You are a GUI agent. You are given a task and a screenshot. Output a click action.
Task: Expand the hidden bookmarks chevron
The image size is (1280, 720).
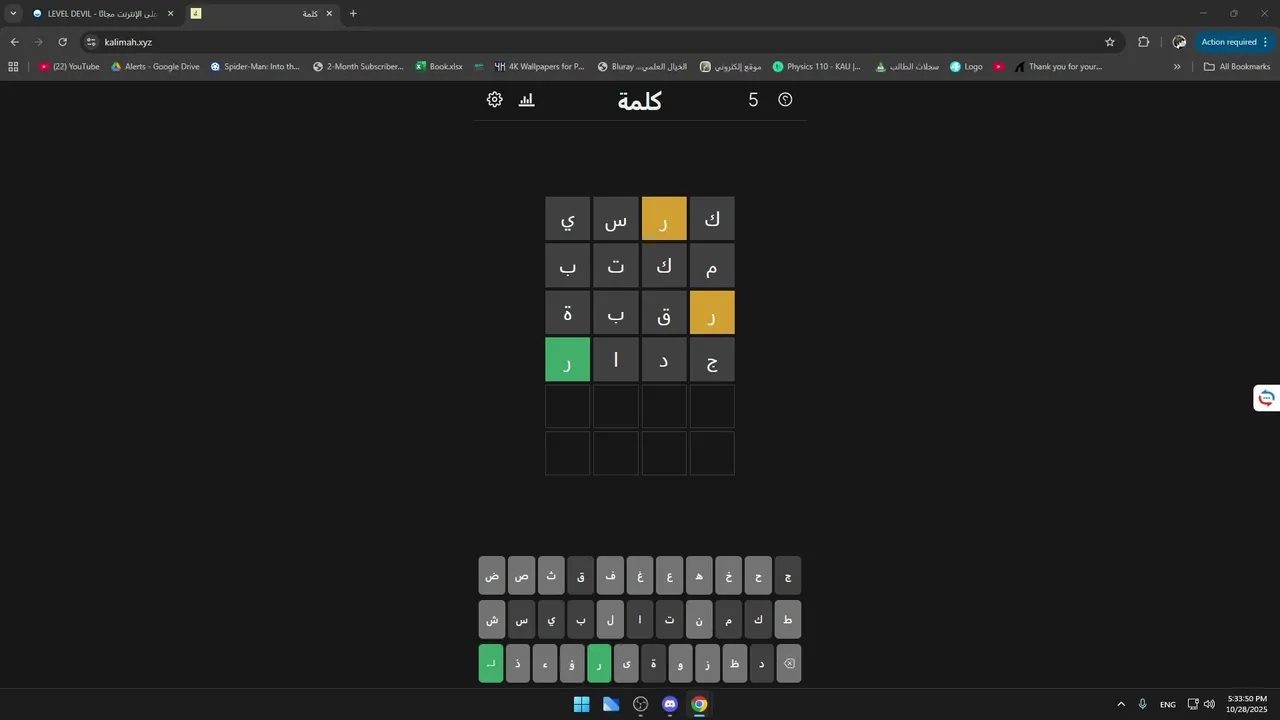coord(1177,67)
